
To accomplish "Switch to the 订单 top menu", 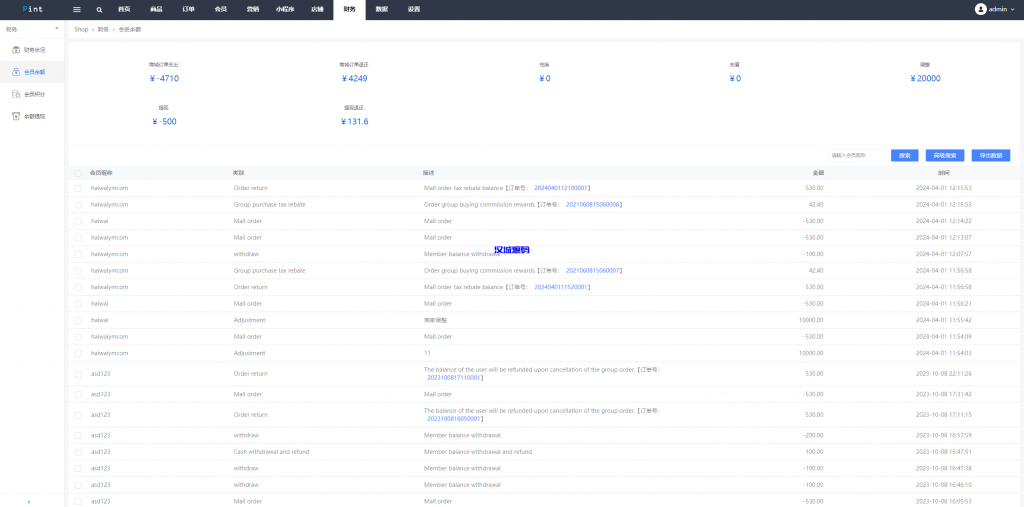I will point(189,9).
